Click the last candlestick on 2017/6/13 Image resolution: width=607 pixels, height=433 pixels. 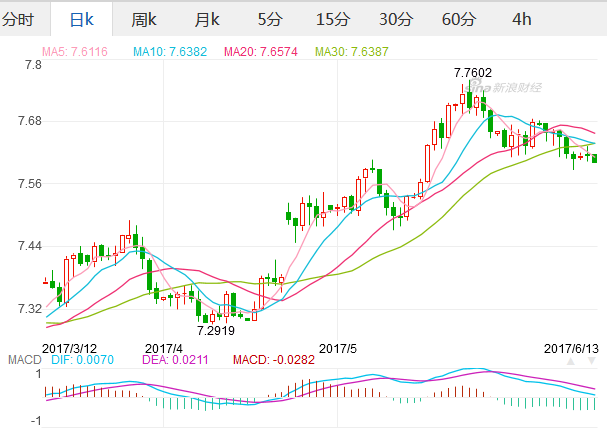594,158
